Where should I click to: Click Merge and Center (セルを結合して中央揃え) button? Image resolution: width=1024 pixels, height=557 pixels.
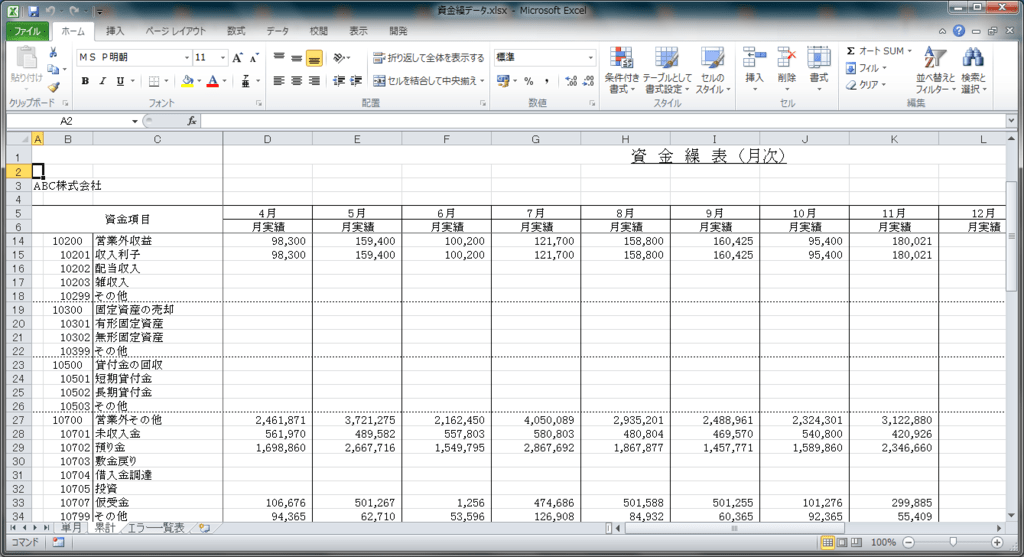(x=428, y=81)
